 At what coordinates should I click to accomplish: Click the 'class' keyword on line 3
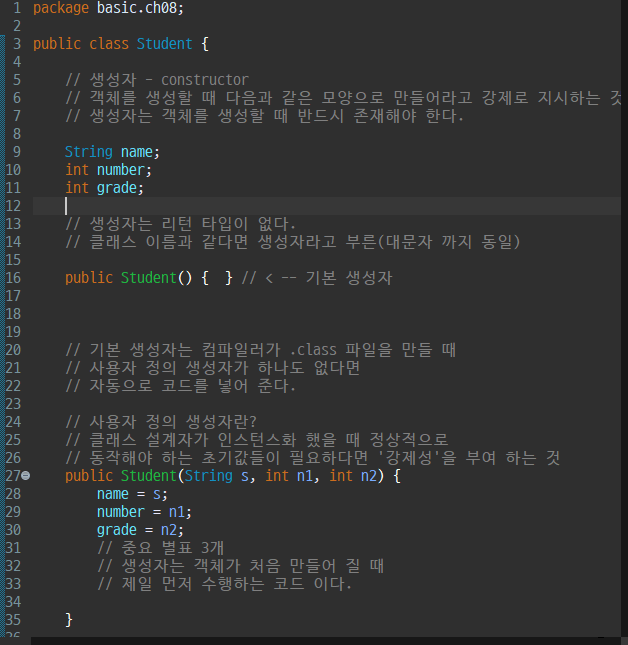pyautogui.click(x=109, y=44)
